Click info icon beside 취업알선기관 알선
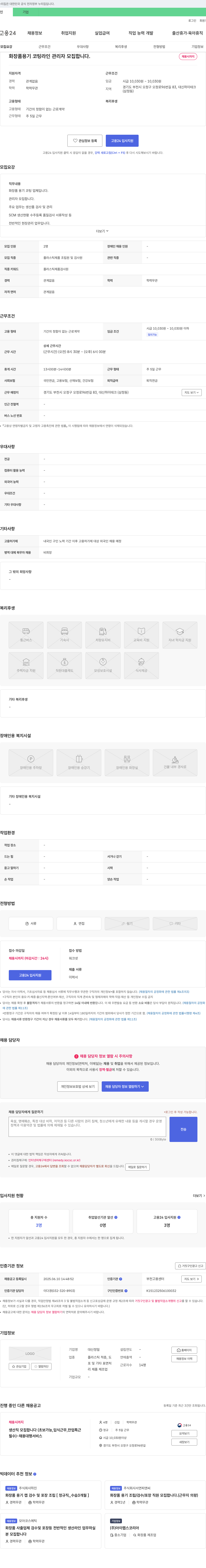206x1568 pixels. coord(116,1217)
